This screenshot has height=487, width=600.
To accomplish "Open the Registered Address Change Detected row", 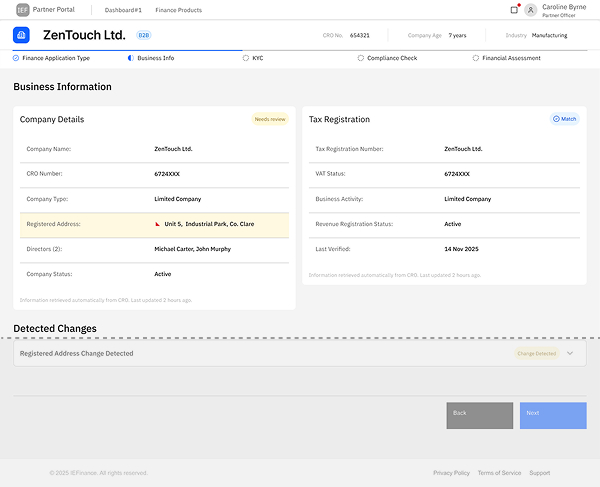I will tap(300, 353).
